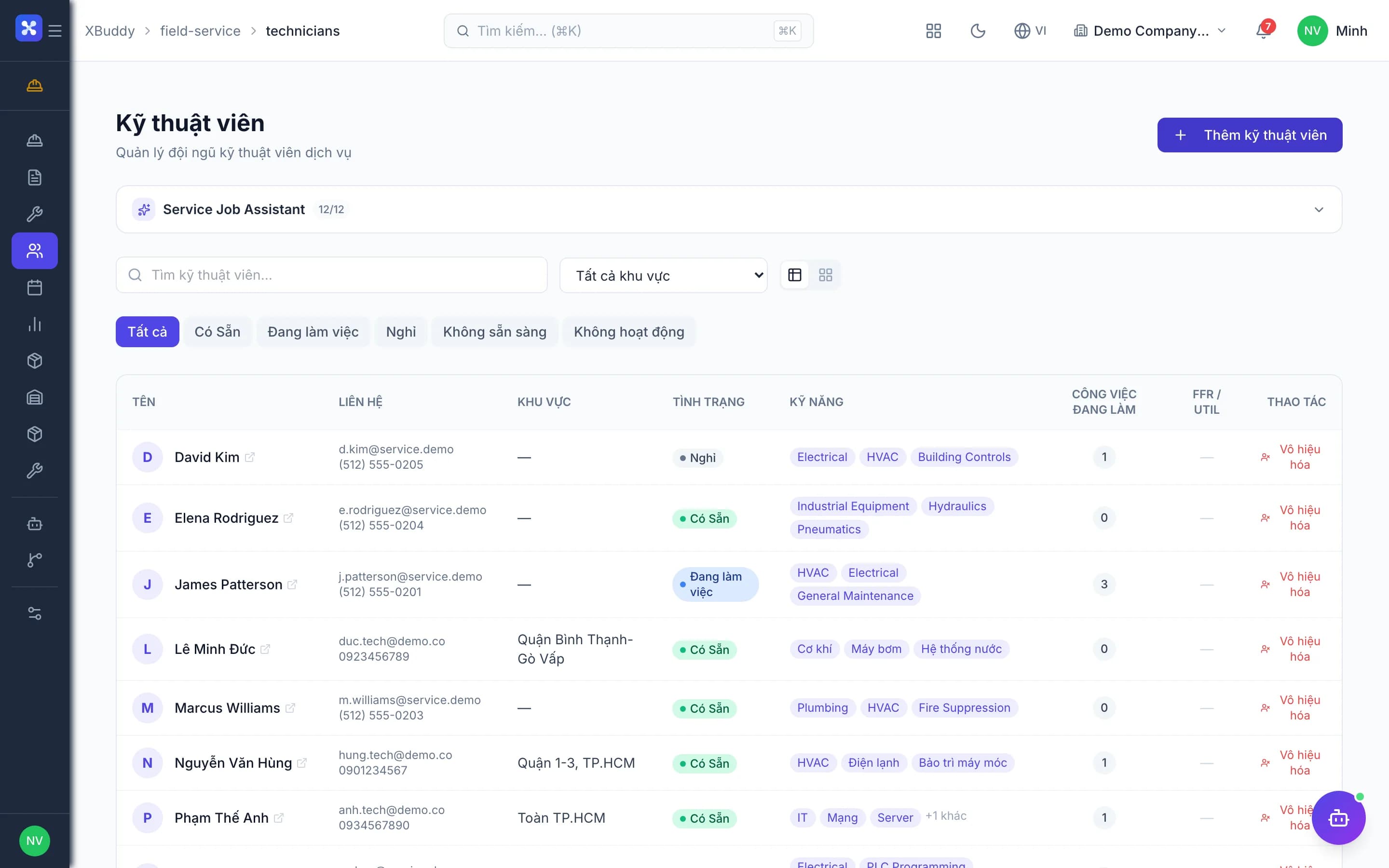
Task: Open Marcus Williams external link icon
Action: pos(290,708)
